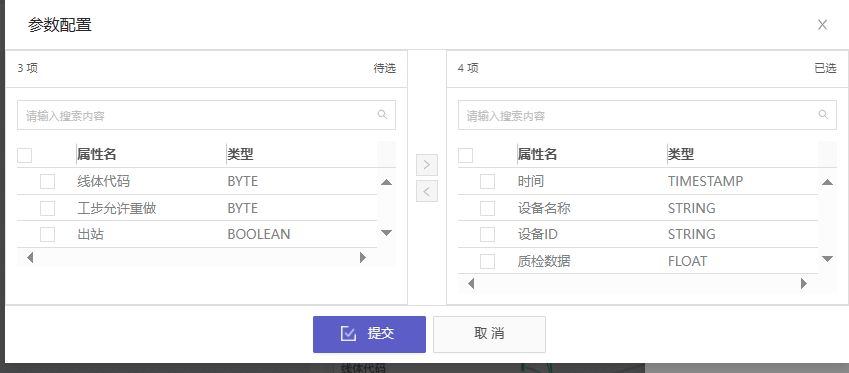Click search magnifier in the 待选 panel
849x373 pixels.
(382, 114)
